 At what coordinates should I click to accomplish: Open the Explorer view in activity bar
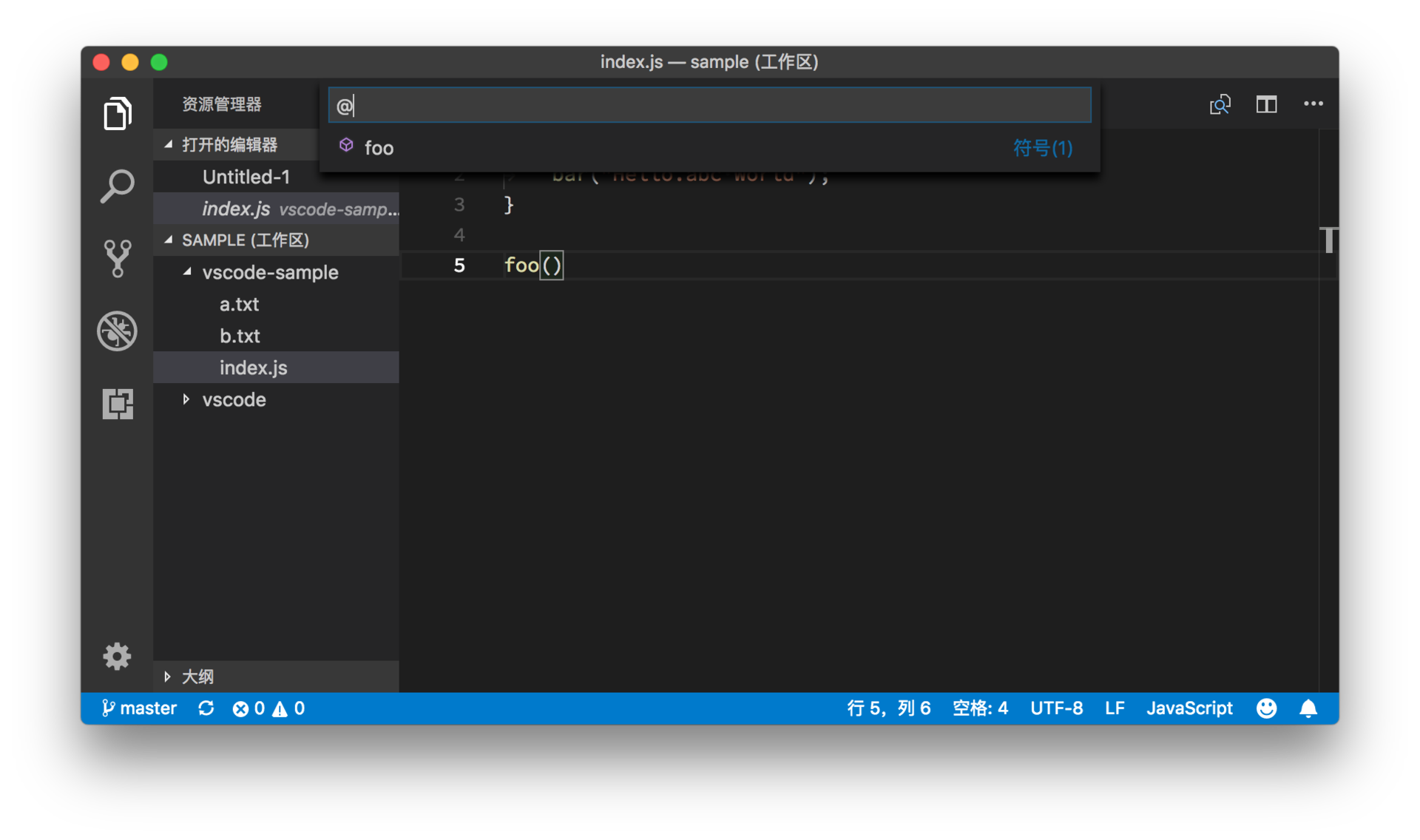point(117,113)
